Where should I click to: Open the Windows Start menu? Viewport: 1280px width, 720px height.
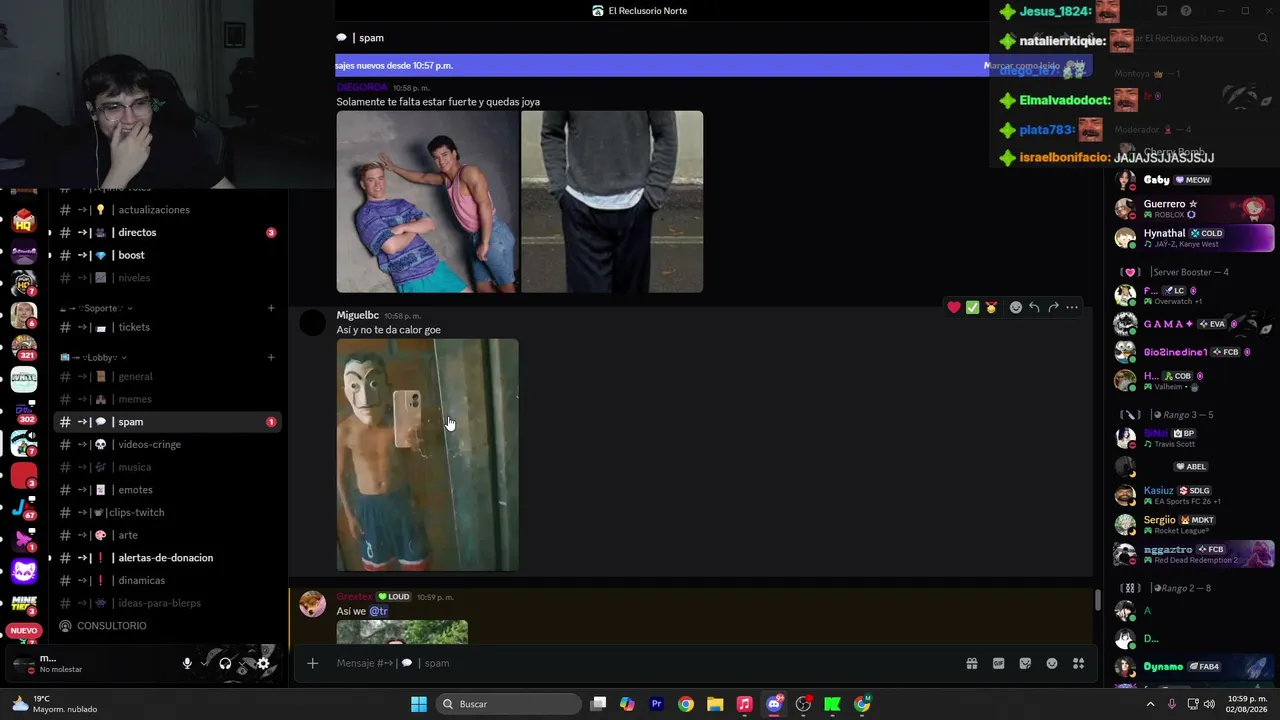coord(419,704)
